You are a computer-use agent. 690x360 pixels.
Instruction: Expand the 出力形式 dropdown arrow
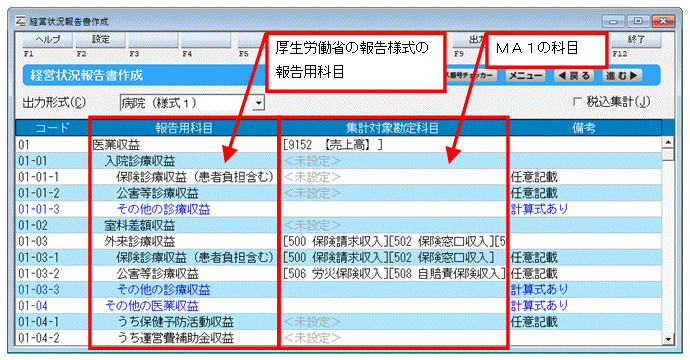coord(258,103)
